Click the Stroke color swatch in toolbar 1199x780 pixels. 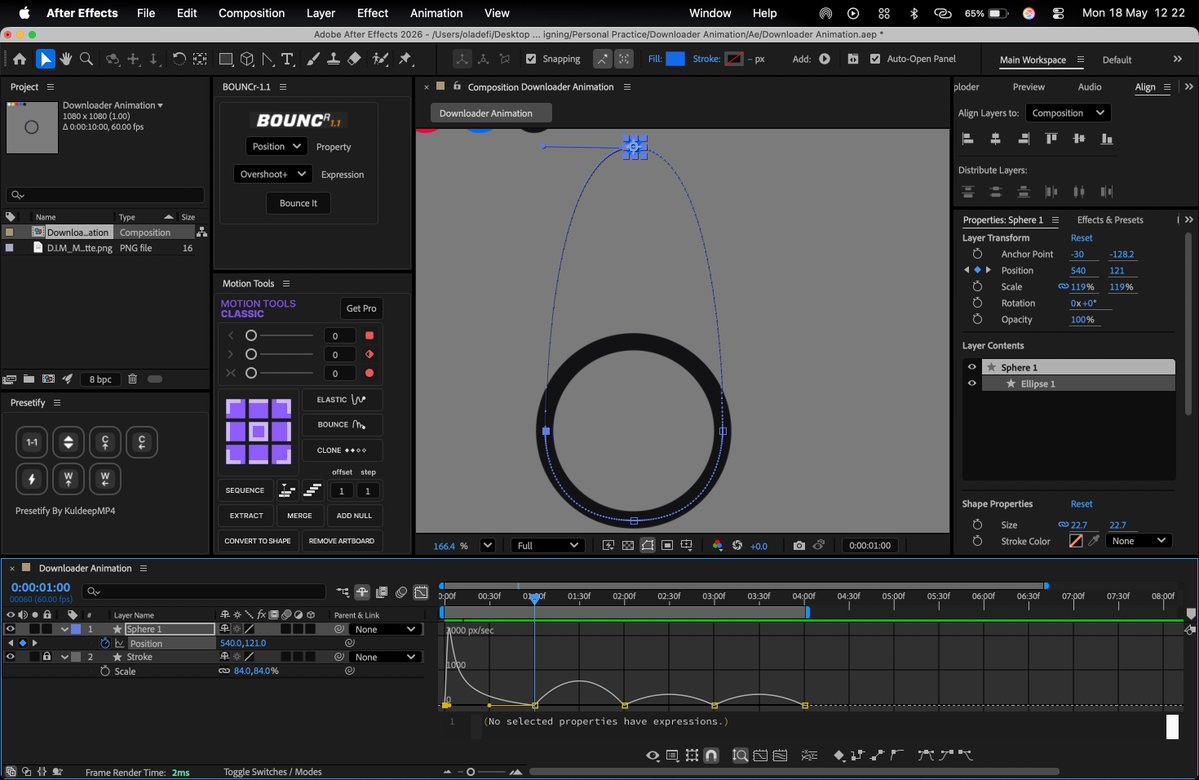(x=734, y=59)
